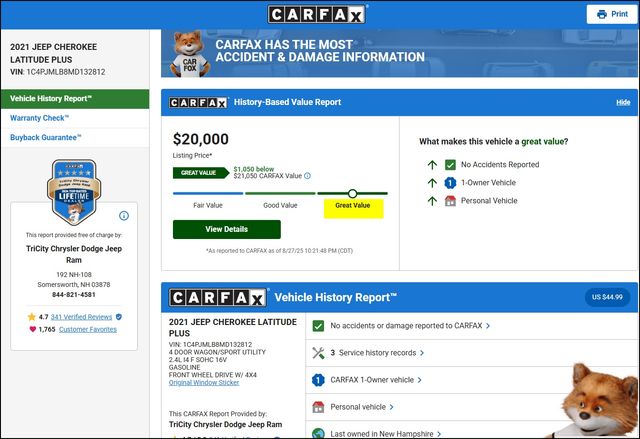The height and width of the screenshot is (439, 640).
Task: Click the accident and damage information banner
Action: coord(399,53)
